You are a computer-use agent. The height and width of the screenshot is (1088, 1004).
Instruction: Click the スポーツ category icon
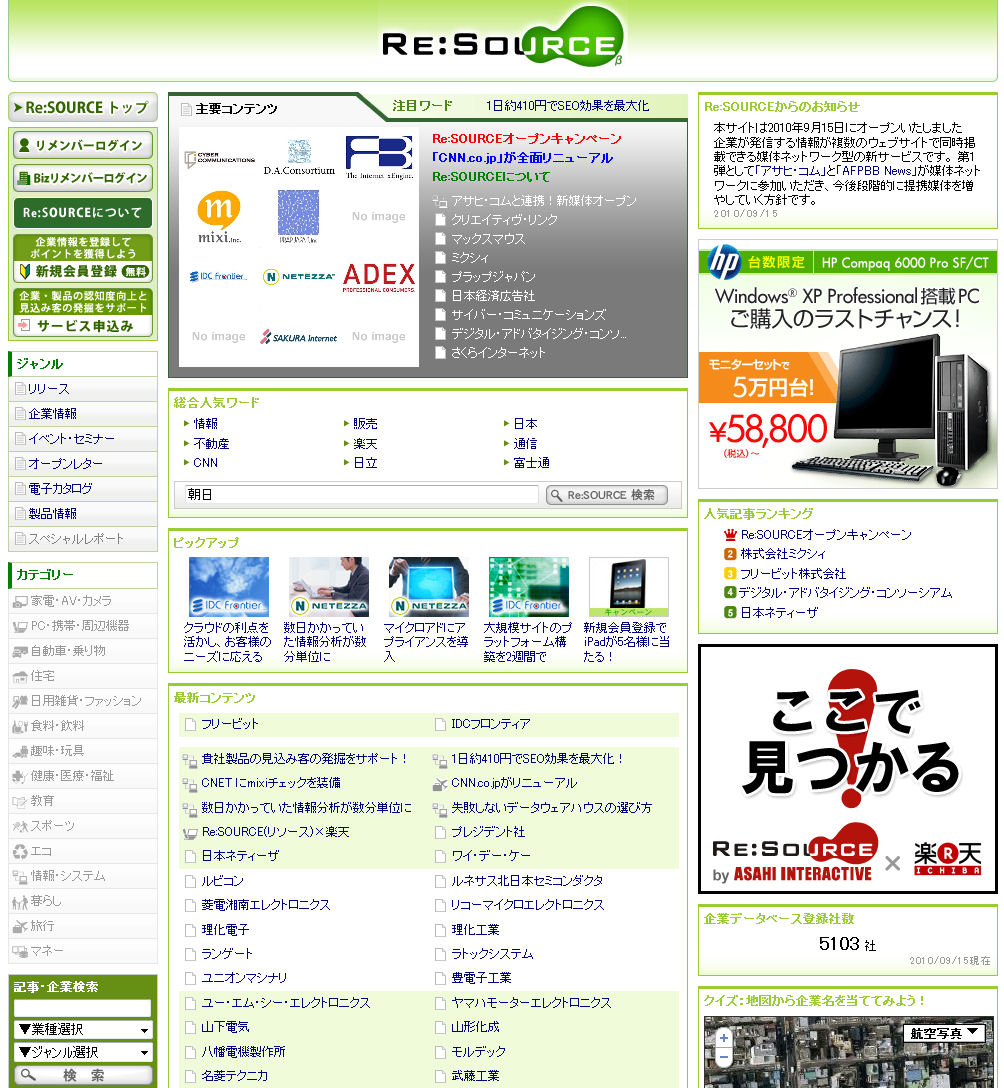pos(20,826)
